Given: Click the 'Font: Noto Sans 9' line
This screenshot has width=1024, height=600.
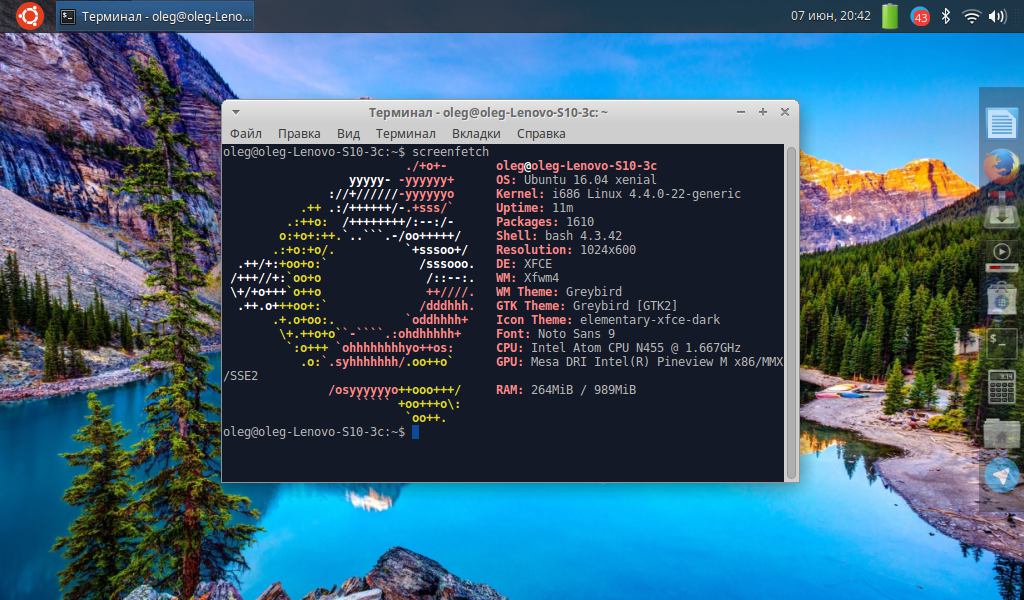Looking at the screenshot, I should pos(555,334).
